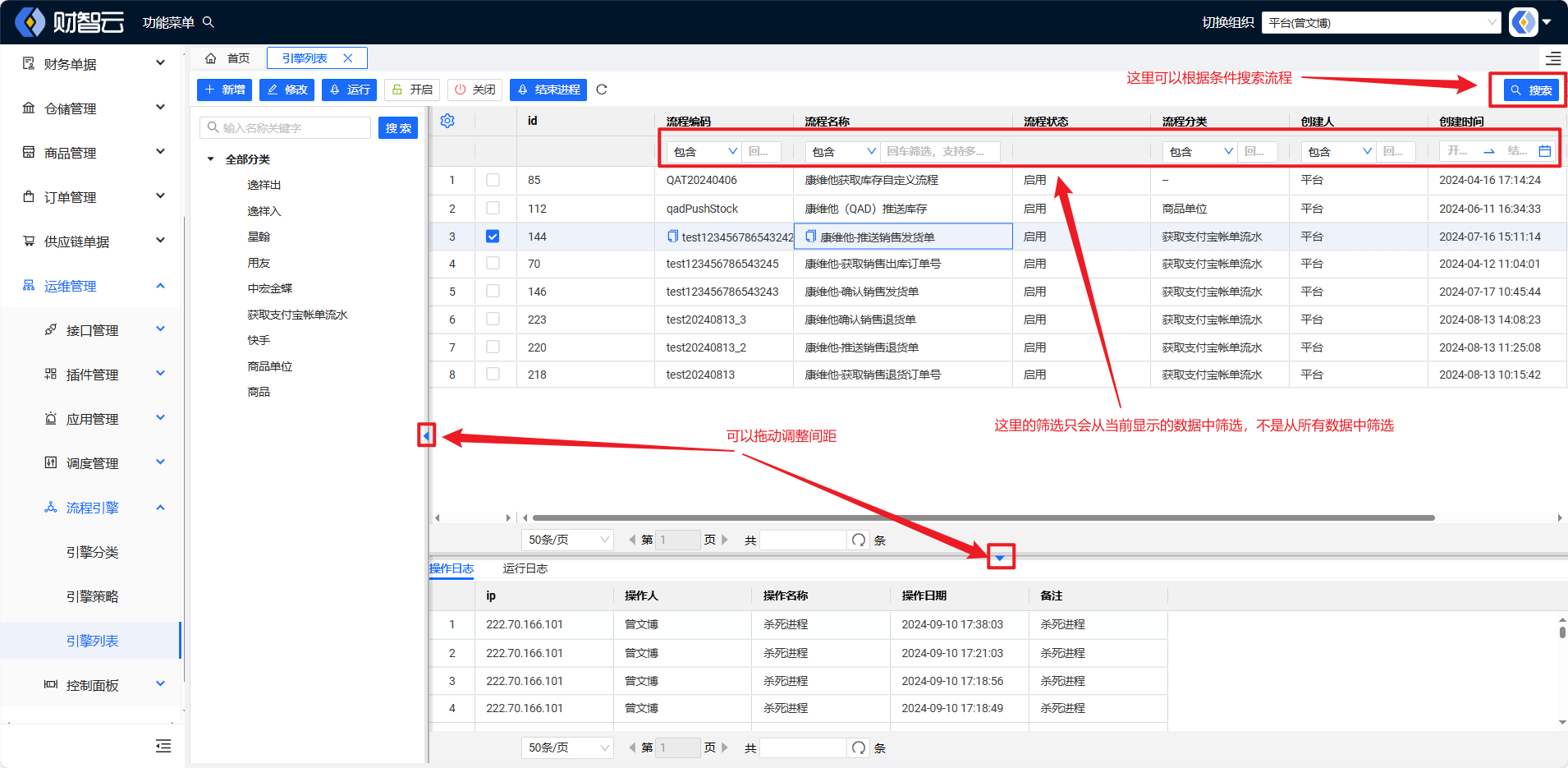1568x768 pixels.
Task: Open the 引擎分类 menu item
Action: 92,552
